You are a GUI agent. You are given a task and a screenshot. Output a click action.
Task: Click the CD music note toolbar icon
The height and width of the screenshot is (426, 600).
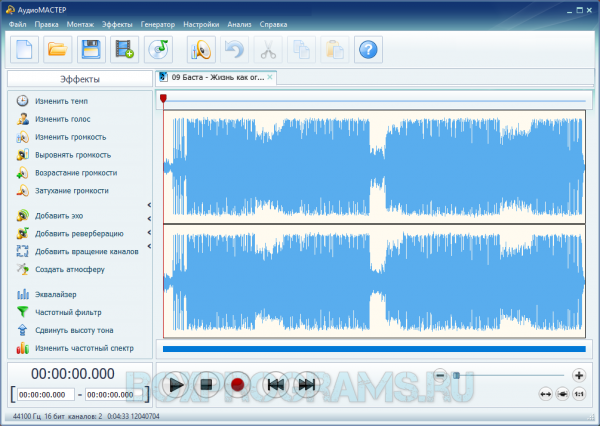pos(158,50)
